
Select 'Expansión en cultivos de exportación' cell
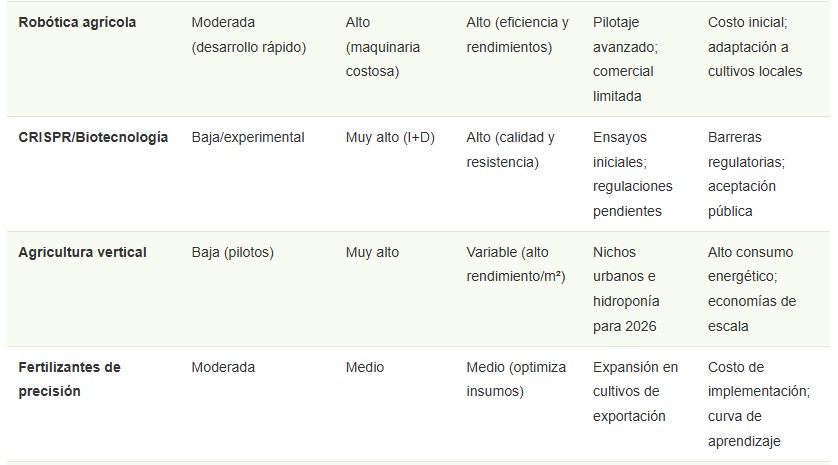tap(635, 391)
